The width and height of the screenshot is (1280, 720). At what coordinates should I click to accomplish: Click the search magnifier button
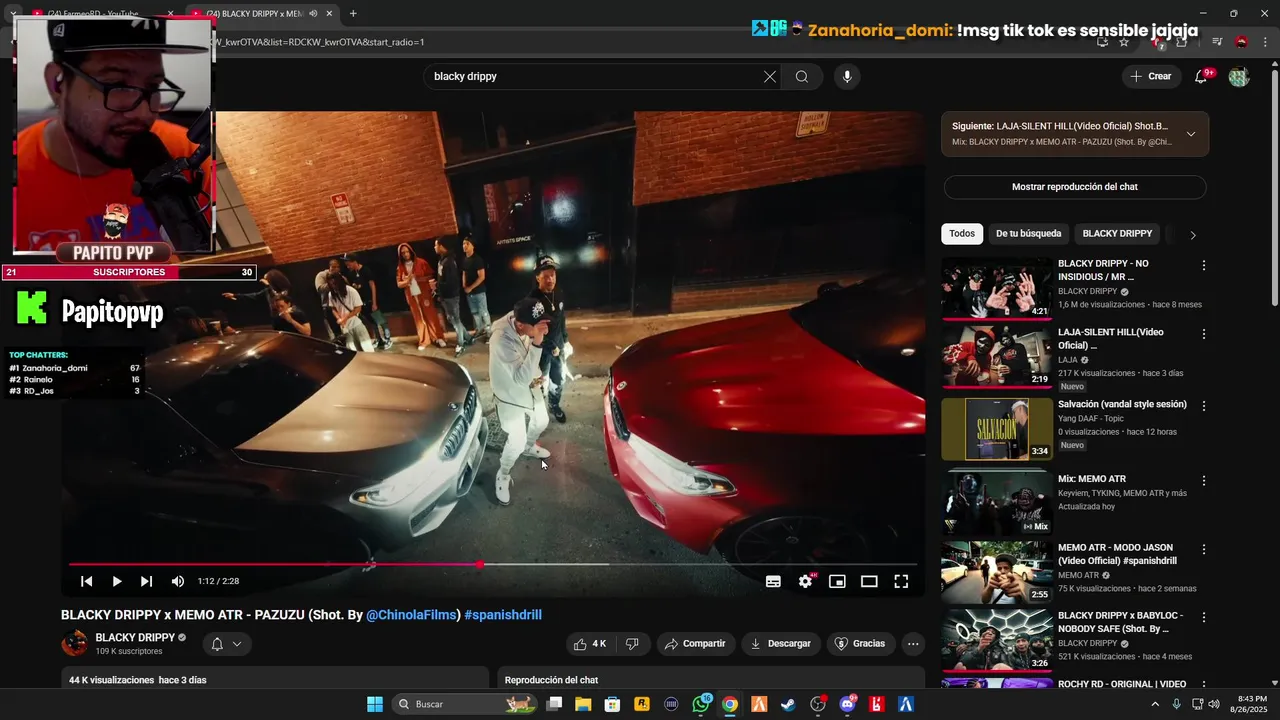pos(802,77)
